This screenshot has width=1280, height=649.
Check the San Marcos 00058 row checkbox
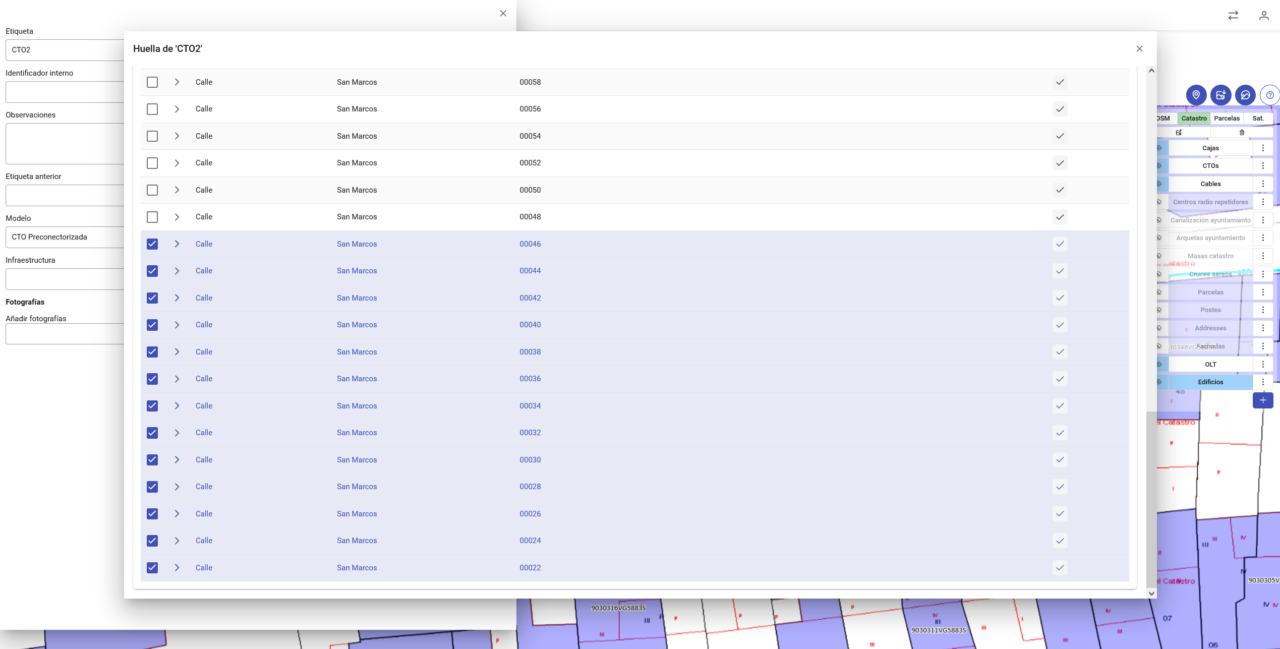click(152, 82)
